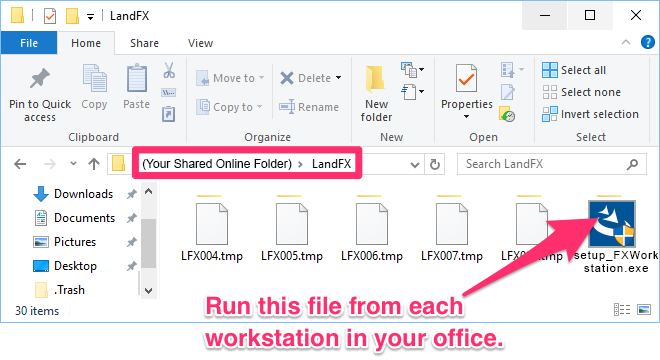Viewport: 660px width, 360px height.
Task: Click the New folder icon
Action: click(375, 79)
